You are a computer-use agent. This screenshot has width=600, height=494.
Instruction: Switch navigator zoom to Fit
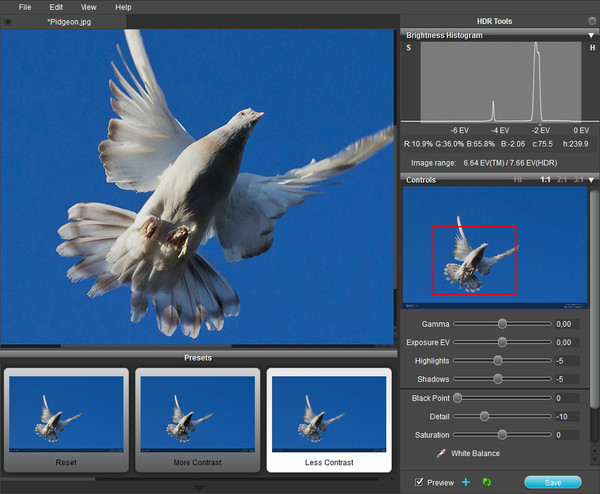coord(518,180)
